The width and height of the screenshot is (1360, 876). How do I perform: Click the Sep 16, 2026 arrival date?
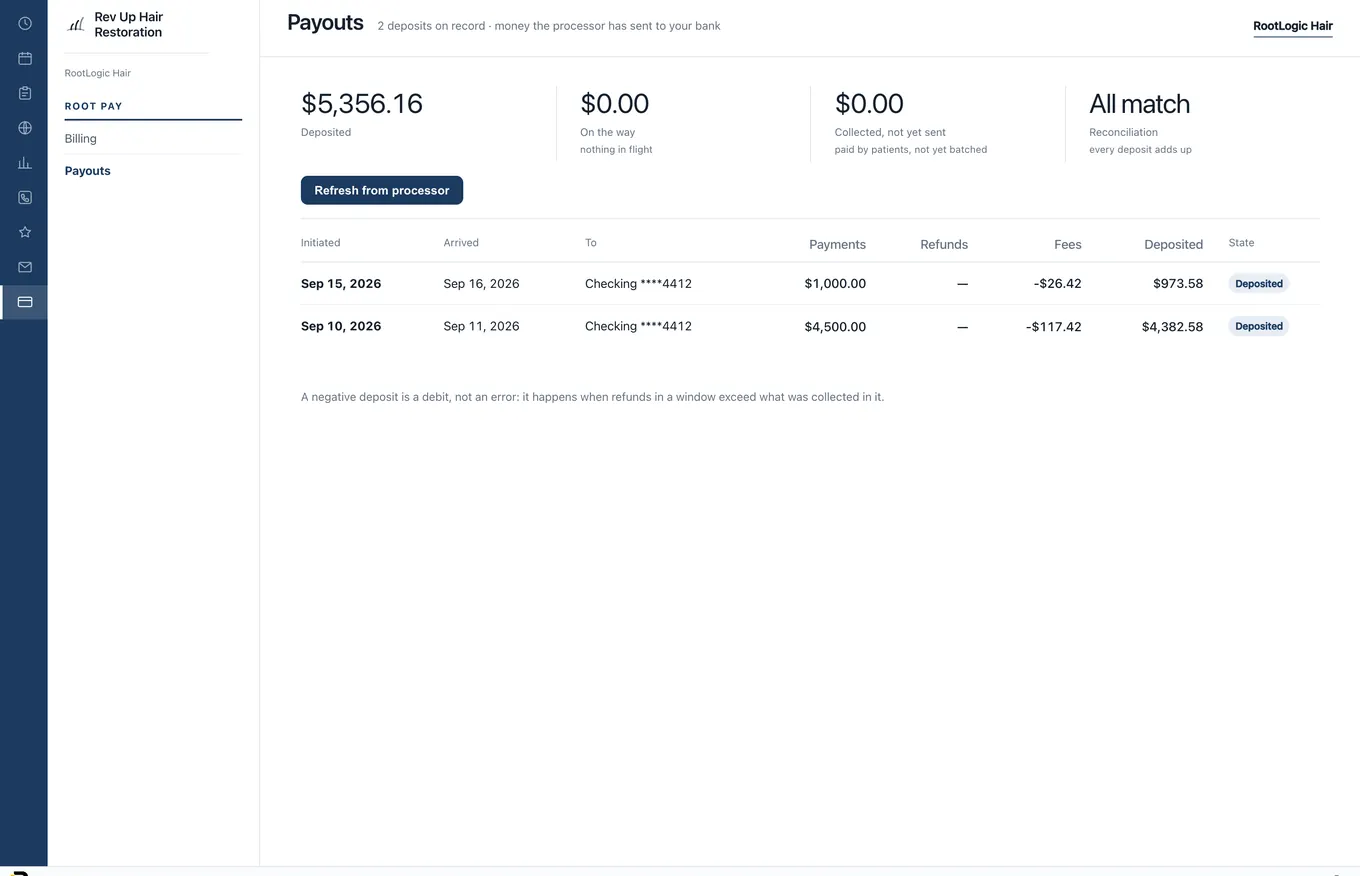pyautogui.click(x=481, y=284)
